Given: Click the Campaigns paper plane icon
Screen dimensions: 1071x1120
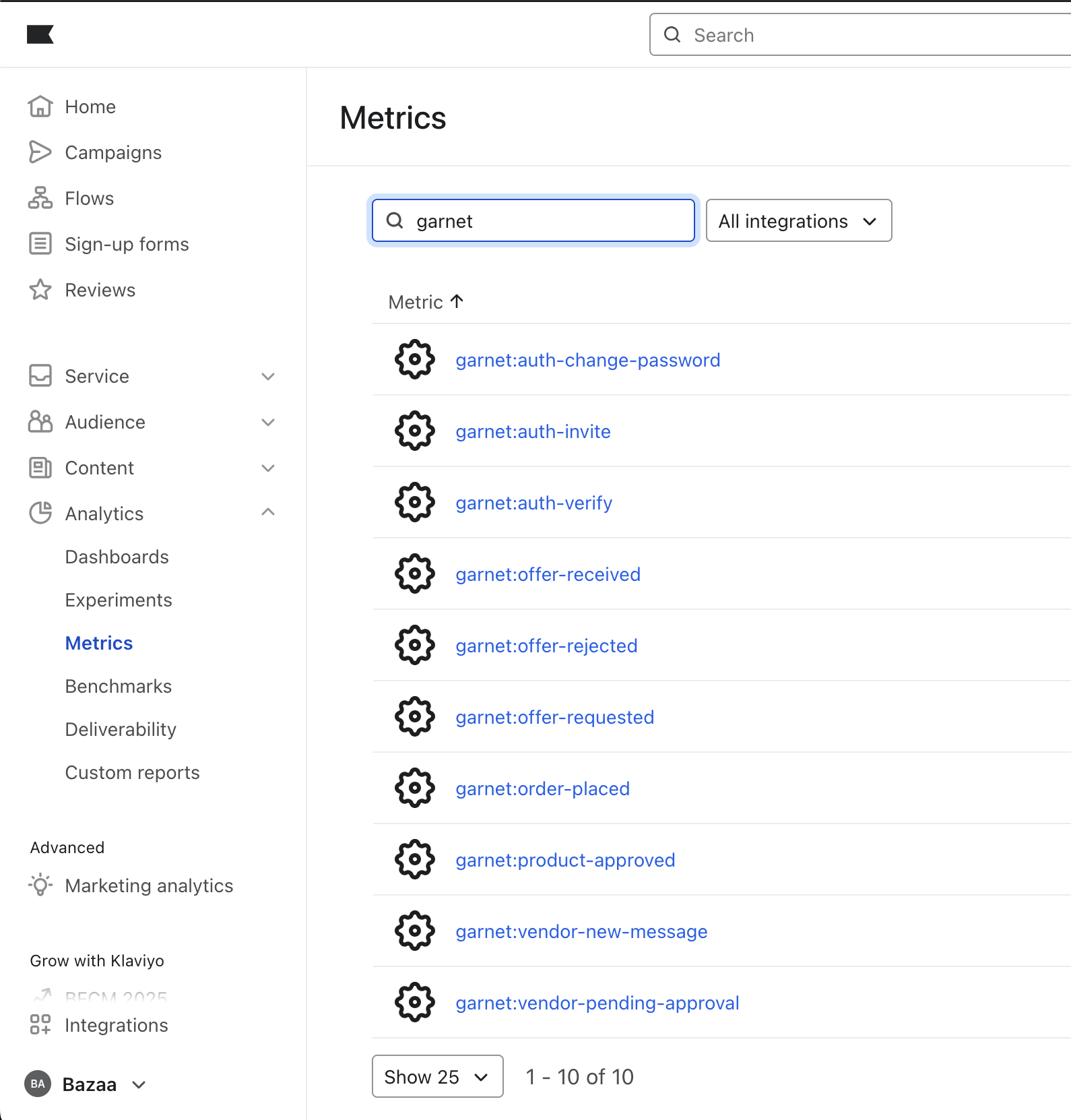Looking at the screenshot, I should 40,152.
